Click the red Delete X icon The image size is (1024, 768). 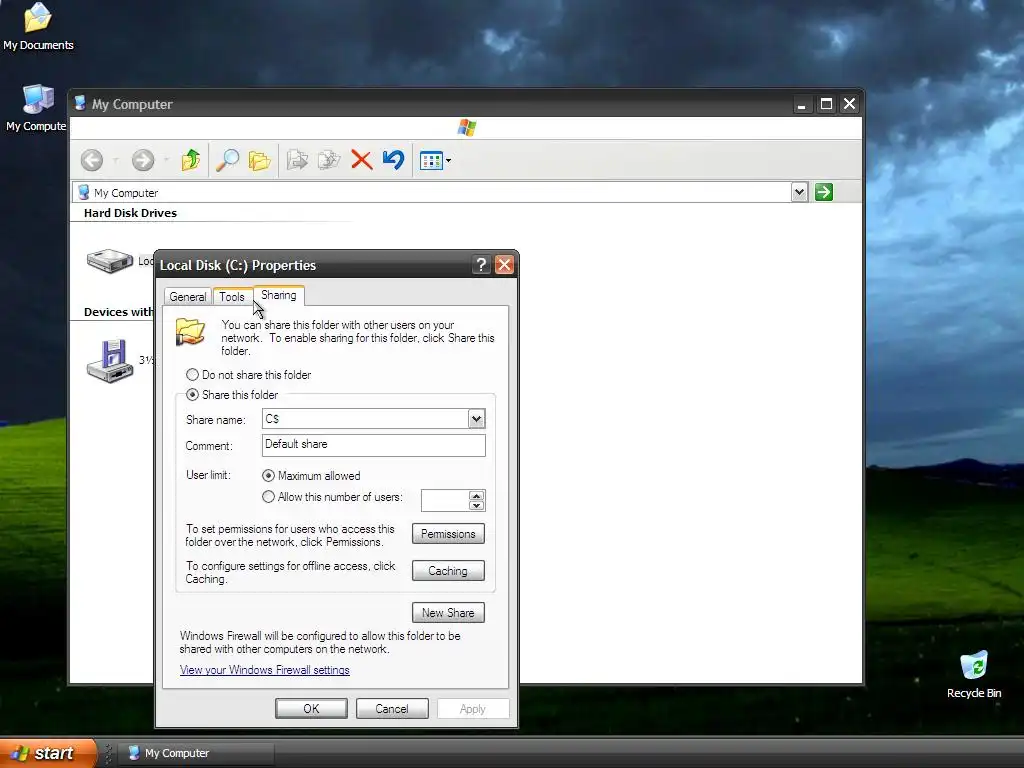click(x=361, y=160)
